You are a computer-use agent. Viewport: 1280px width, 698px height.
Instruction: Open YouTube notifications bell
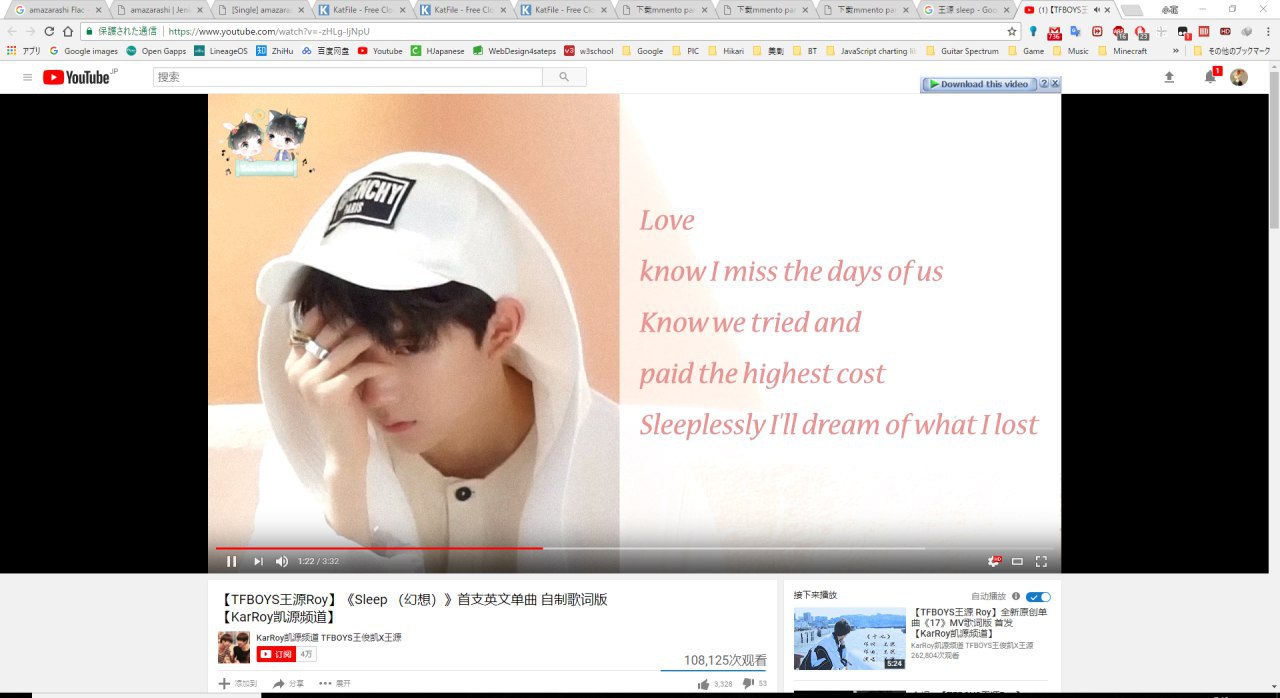coord(1210,77)
